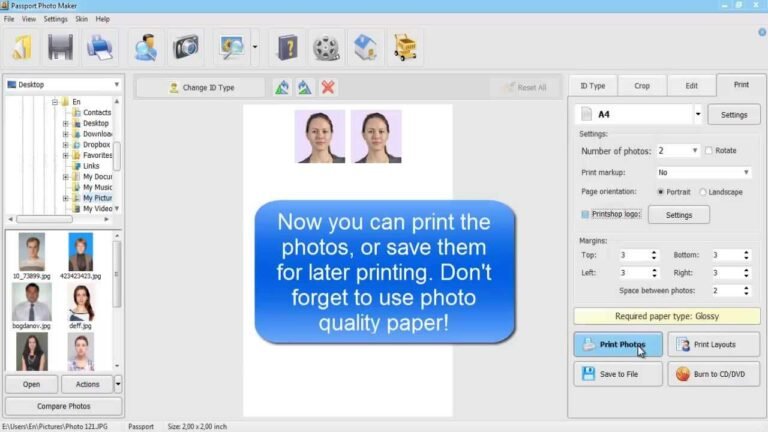Screen dimensions: 768x432
Task: Click the magnifier image viewer toolbar icon
Action: pos(231,48)
